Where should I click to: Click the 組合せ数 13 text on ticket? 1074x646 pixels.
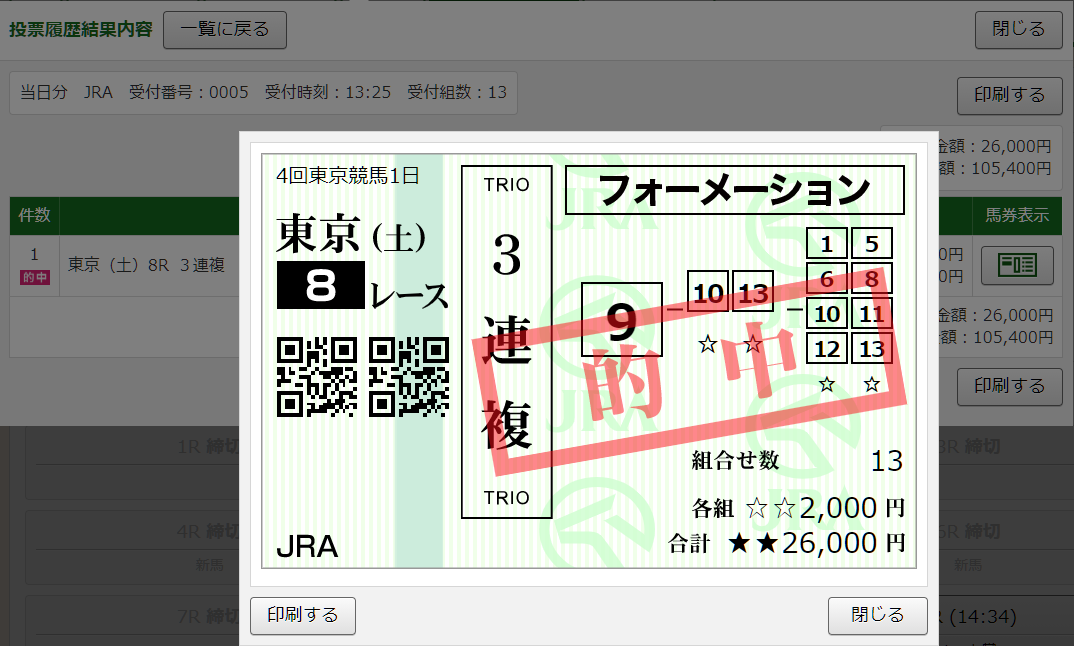click(x=797, y=461)
